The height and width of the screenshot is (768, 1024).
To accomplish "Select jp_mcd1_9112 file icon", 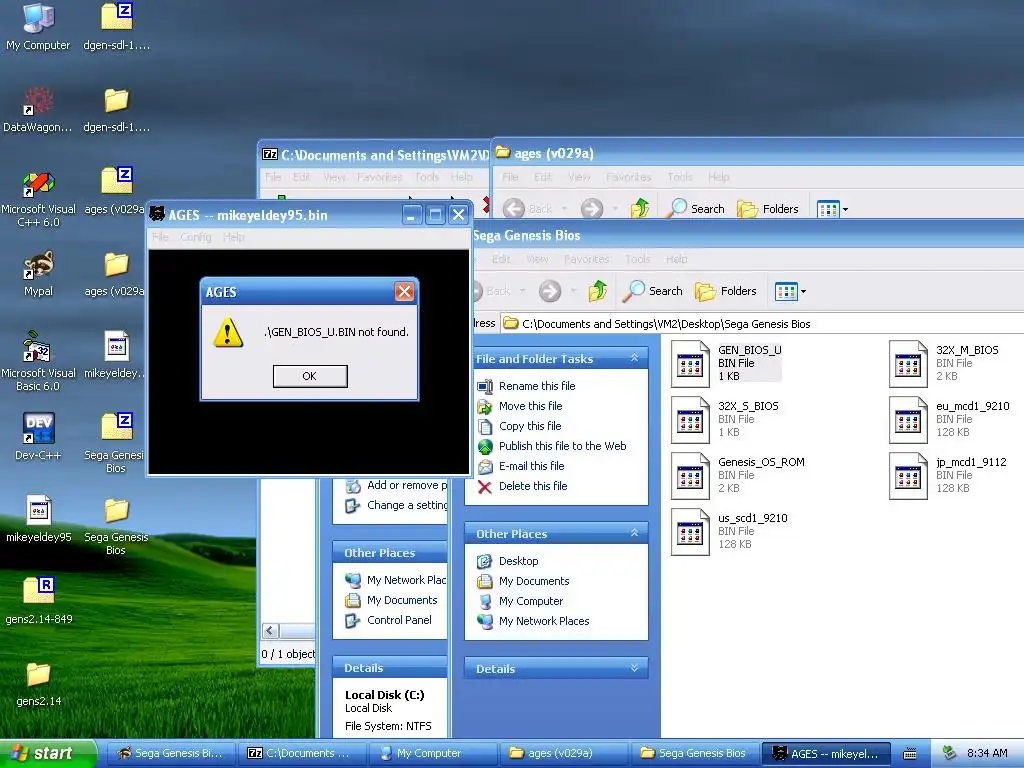I will [x=908, y=476].
